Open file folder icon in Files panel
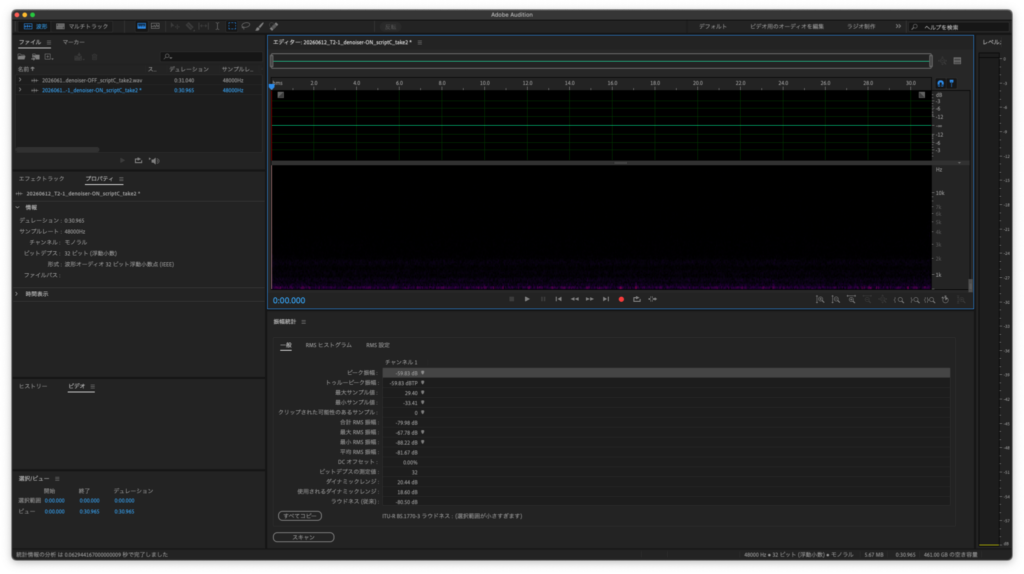Screen dimensions: 1024x574 pos(22,57)
